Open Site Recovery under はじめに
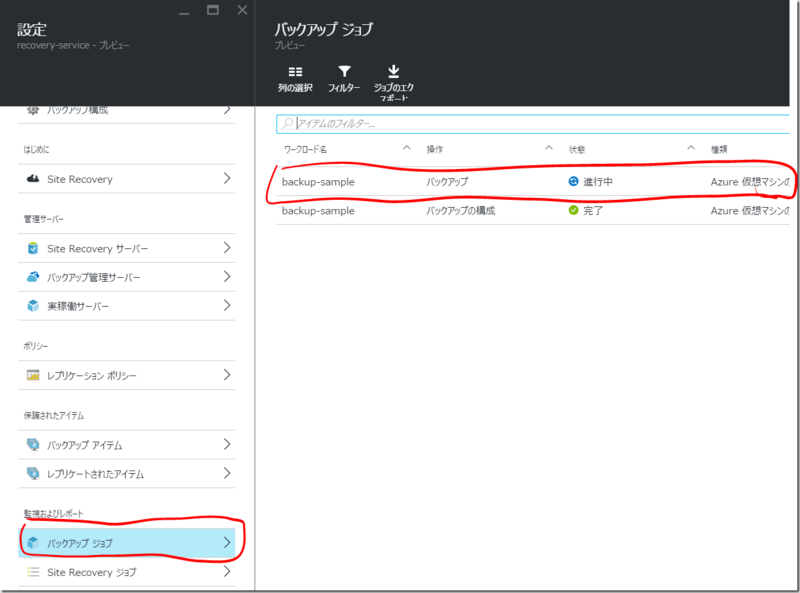The width and height of the screenshot is (800, 593). [x=127, y=179]
